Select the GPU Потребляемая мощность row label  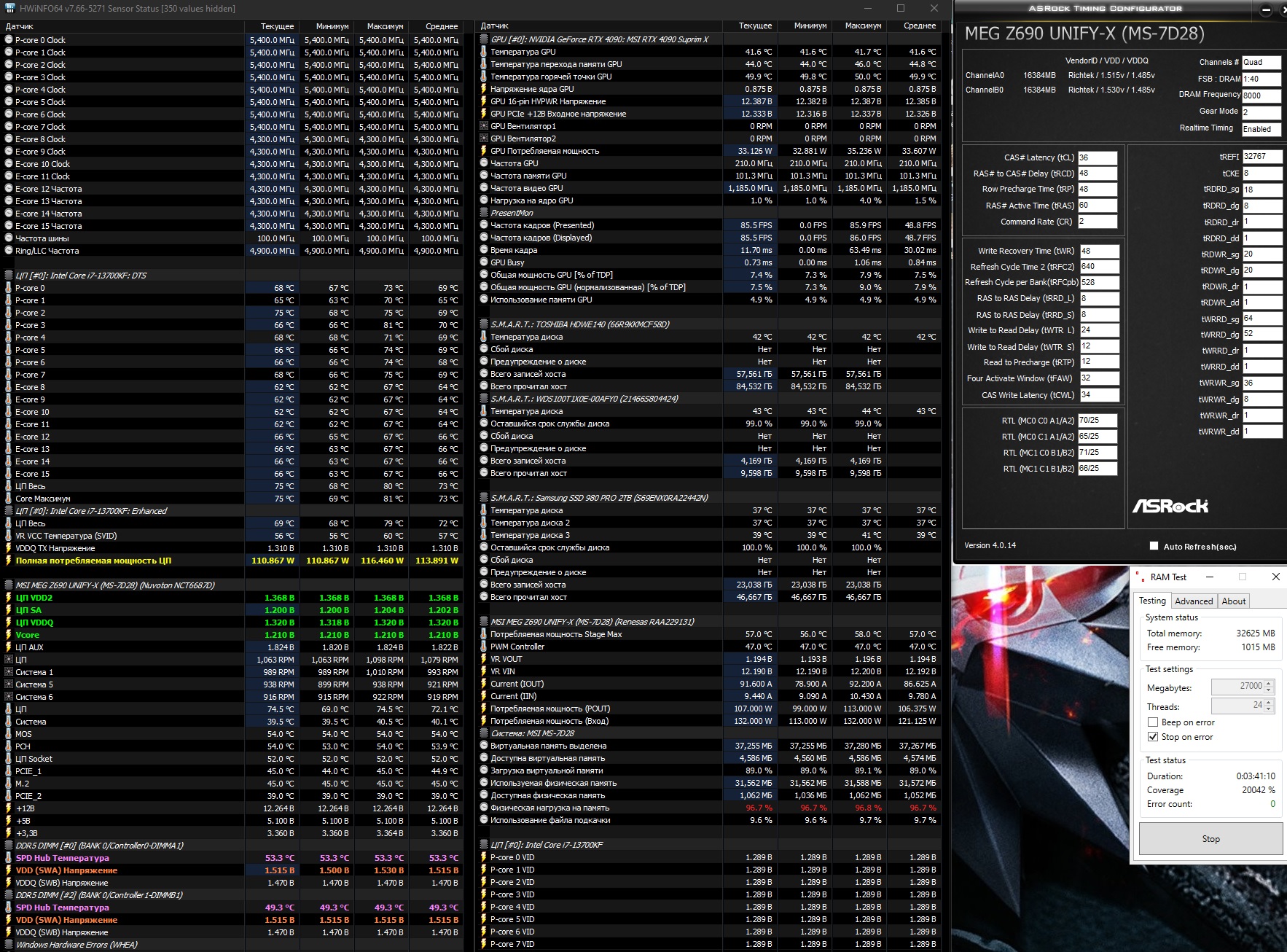pos(545,151)
